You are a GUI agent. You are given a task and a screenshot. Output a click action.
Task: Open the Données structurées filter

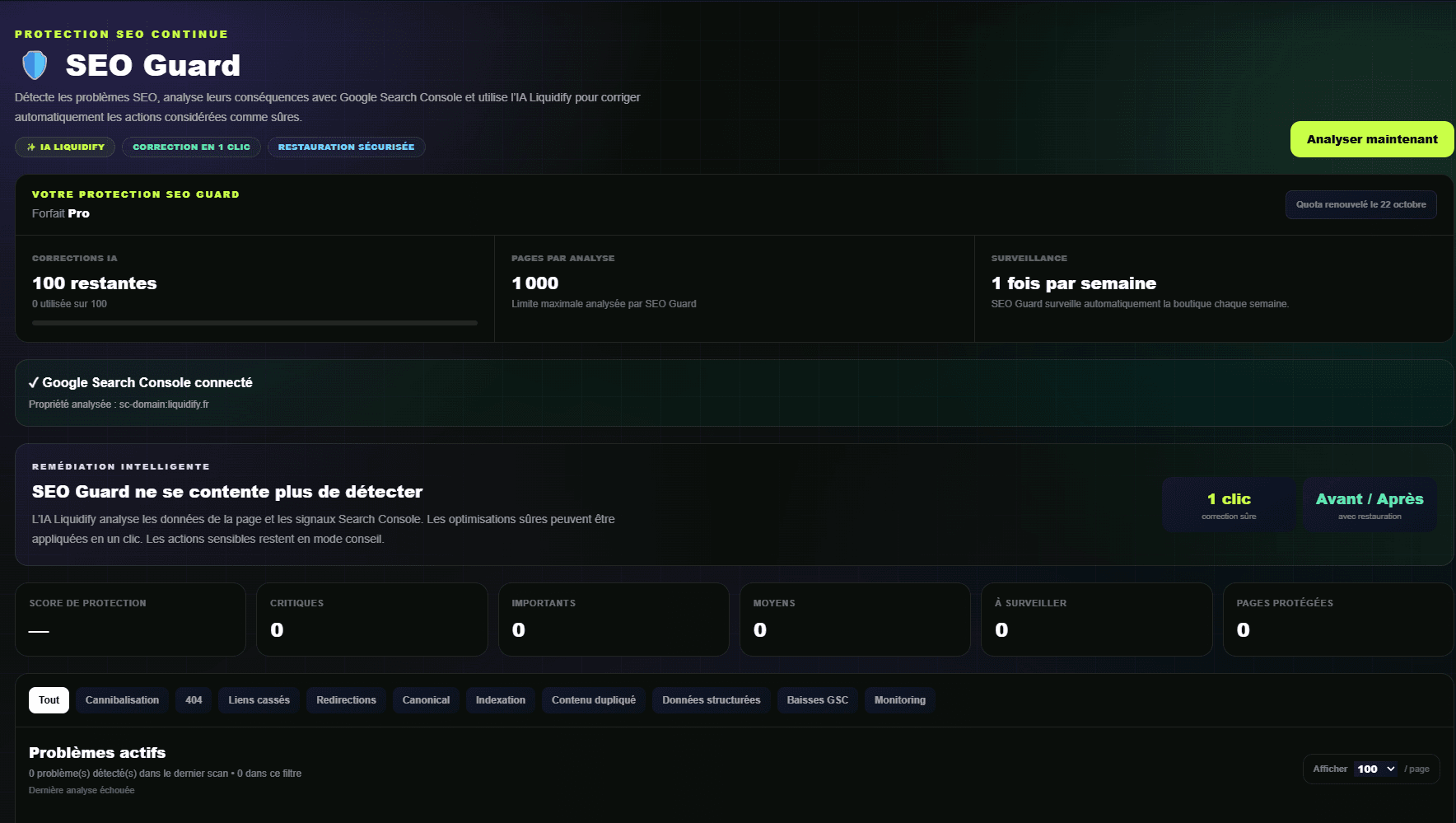[x=712, y=700]
